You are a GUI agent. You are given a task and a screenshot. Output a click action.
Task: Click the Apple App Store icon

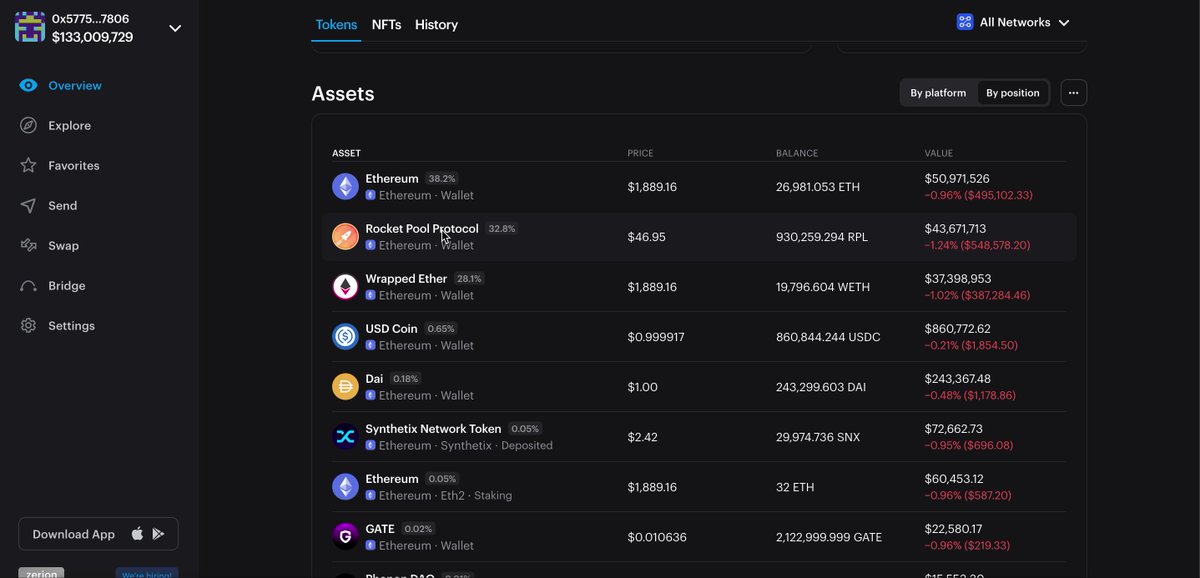coord(137,534)
